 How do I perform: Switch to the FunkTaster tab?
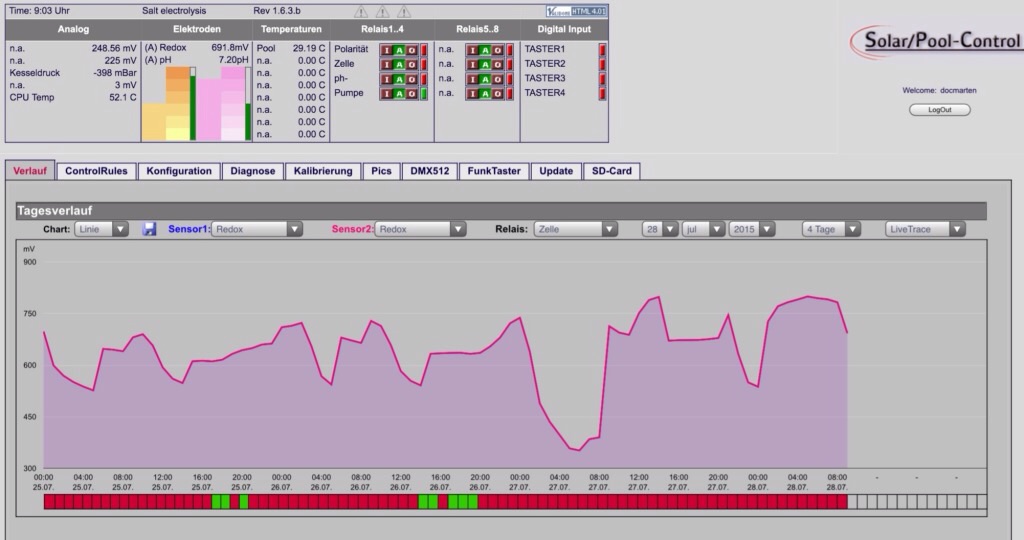coord(494,171)
